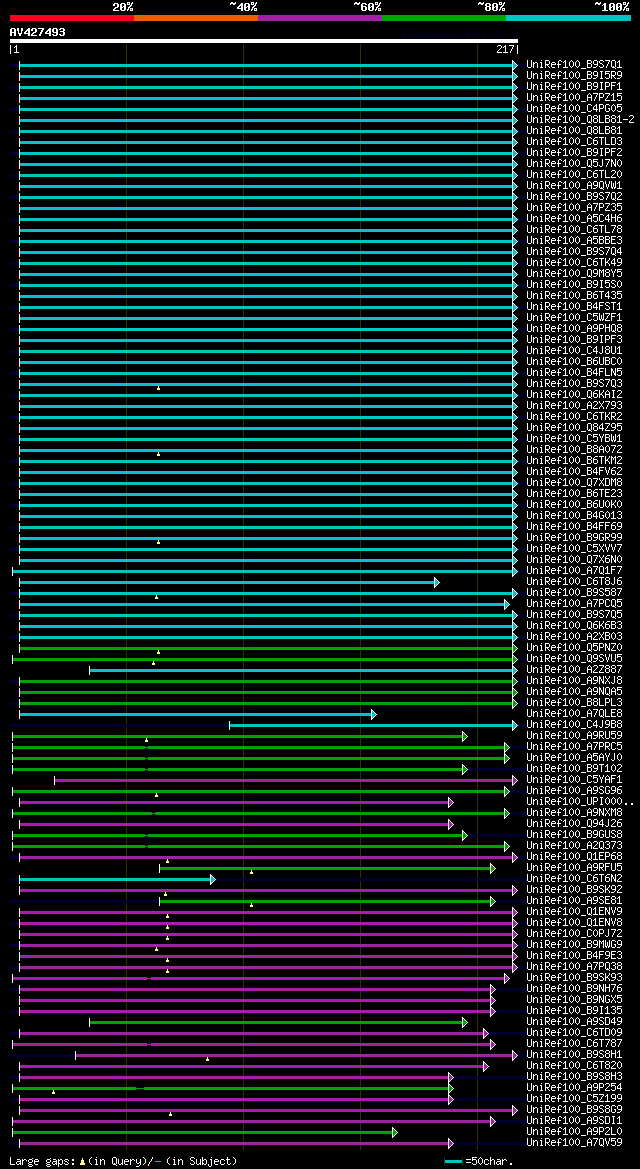640x1169 pixels.
Task: Select label UniRef100_A9RU59
Action: [x=574, y=736]
